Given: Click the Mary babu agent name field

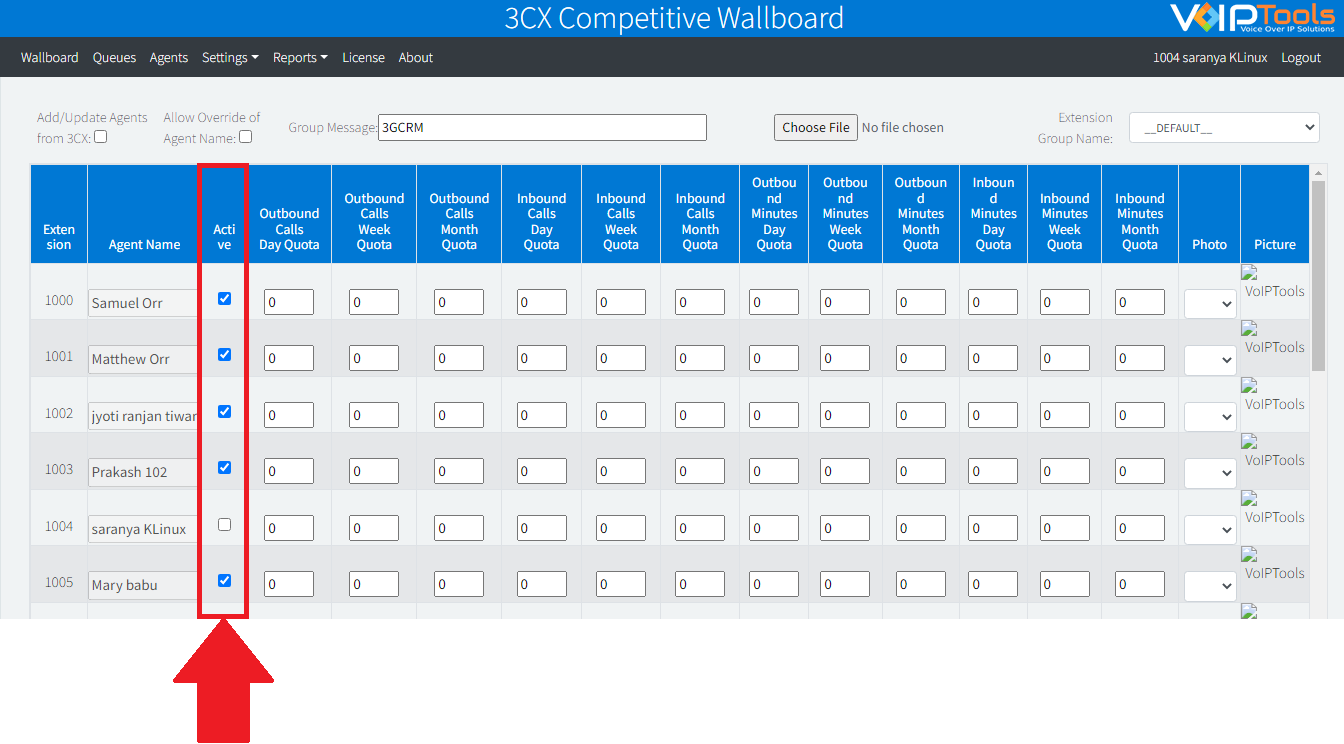Looking at the screenshot, I should [x=143, y=585].
